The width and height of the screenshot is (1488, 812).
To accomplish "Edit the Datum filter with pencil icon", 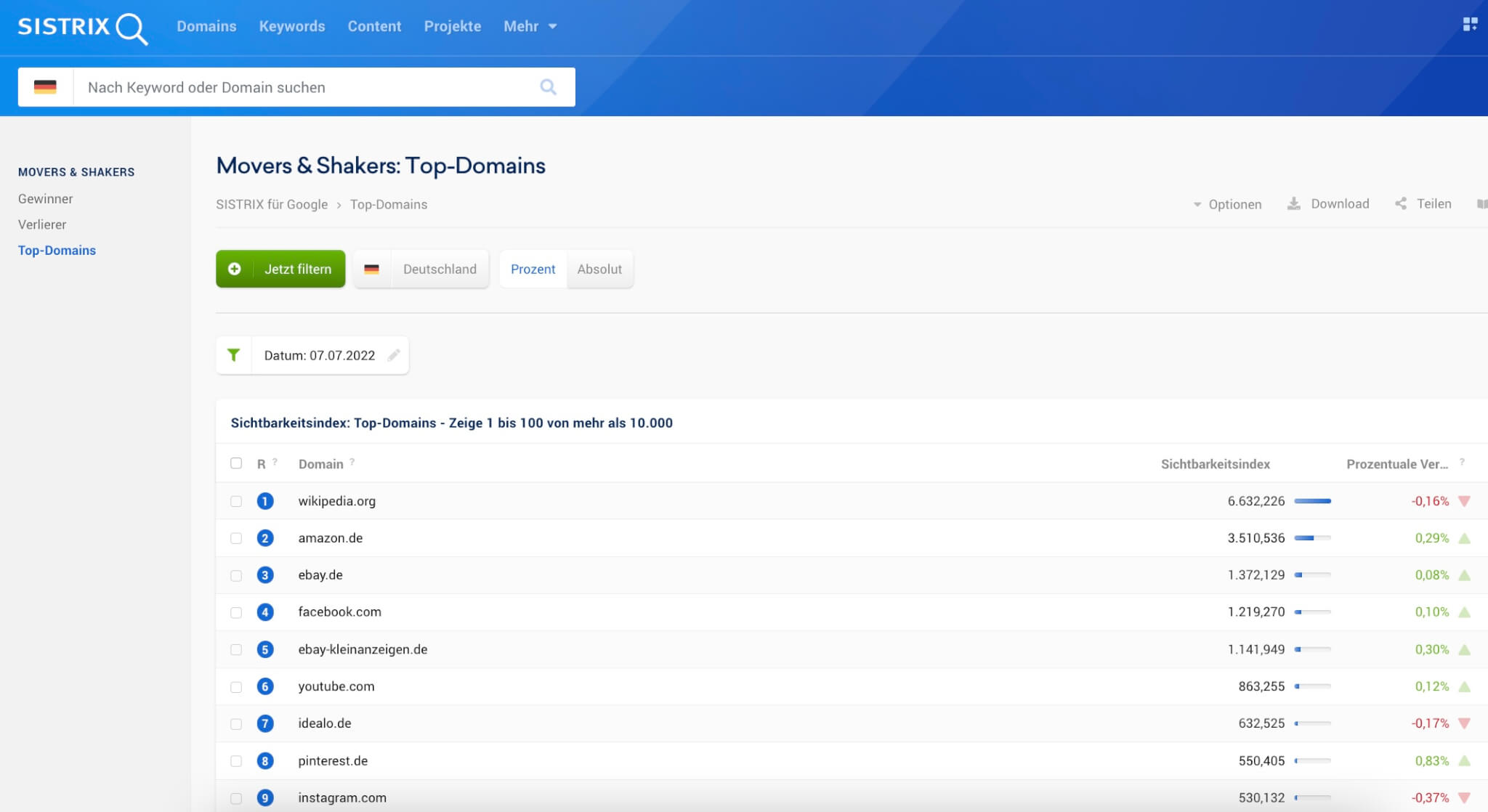I will tap(394, 355).
